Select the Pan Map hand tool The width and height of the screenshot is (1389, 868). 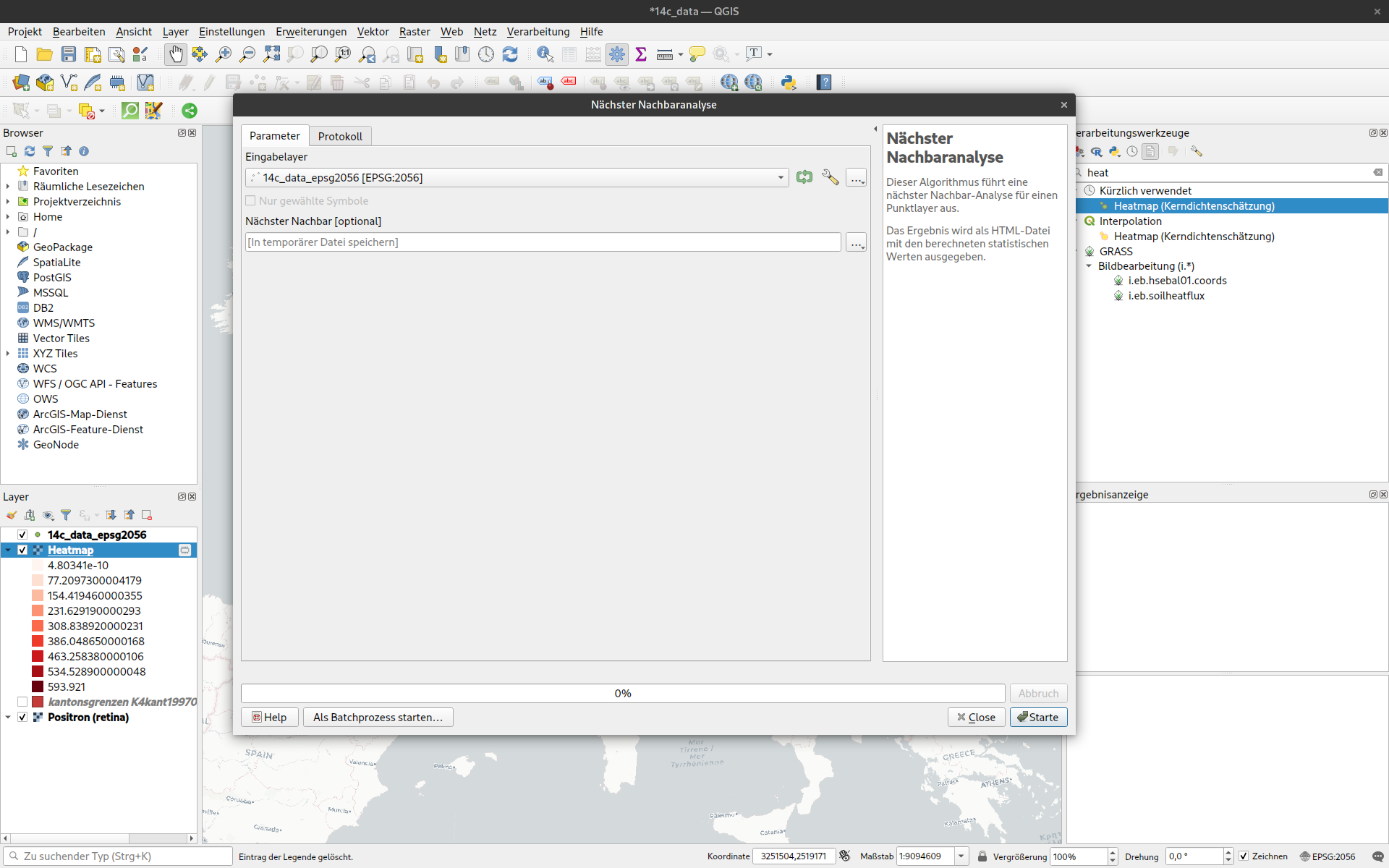pos(175,54)
